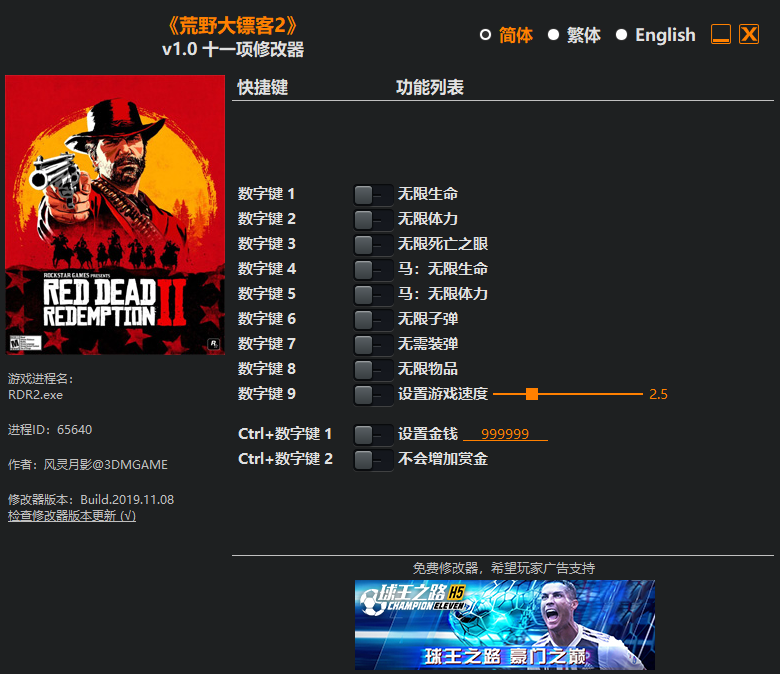The height and width of the screenshot is (674, 780).
Task: Click the 功能列表 column header
Action: point(430,88)
